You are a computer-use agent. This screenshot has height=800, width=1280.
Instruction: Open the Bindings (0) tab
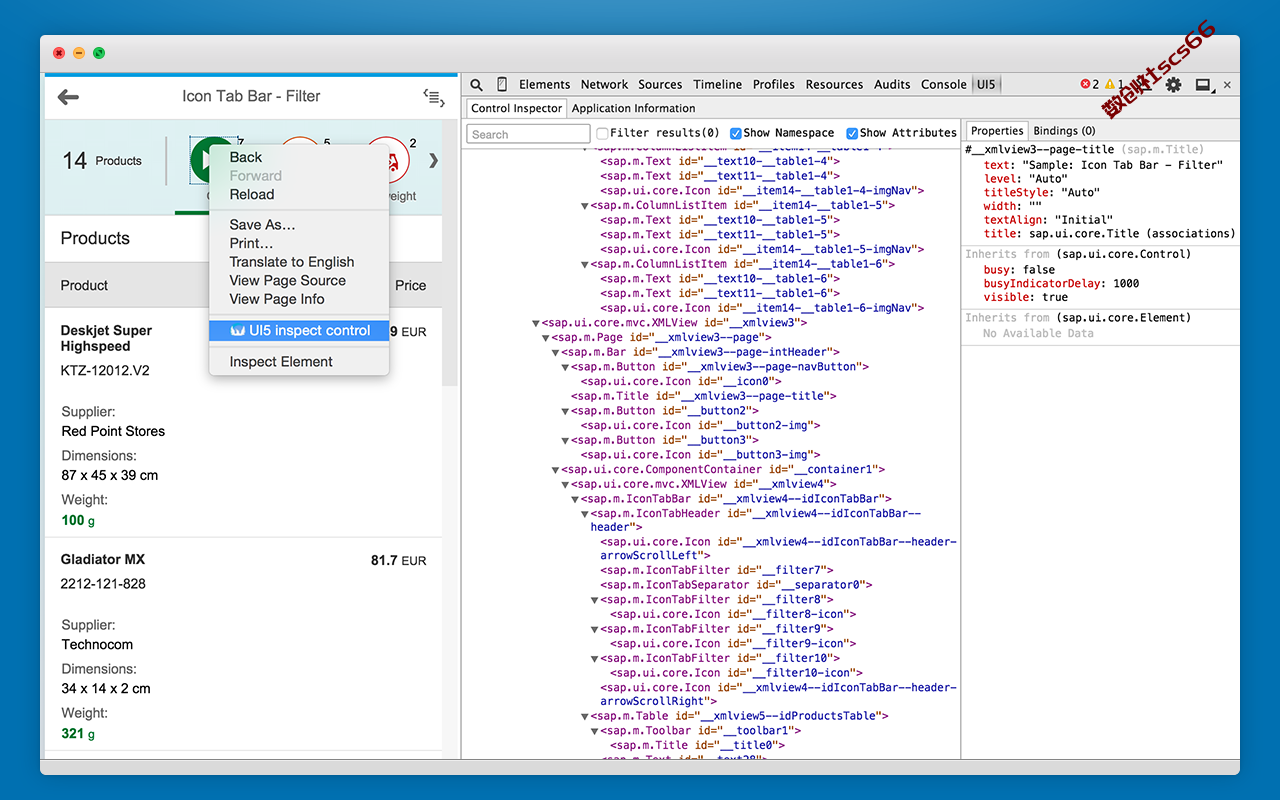coord(1064,131)
